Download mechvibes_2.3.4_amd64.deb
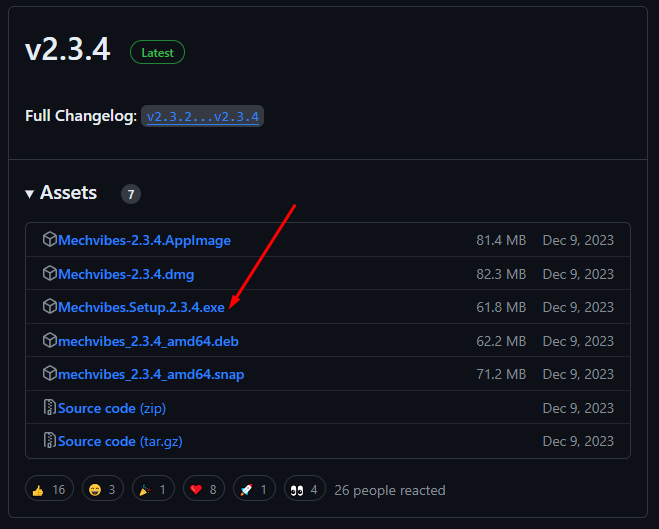Screen dimensions: 659x529 [148, 341]
